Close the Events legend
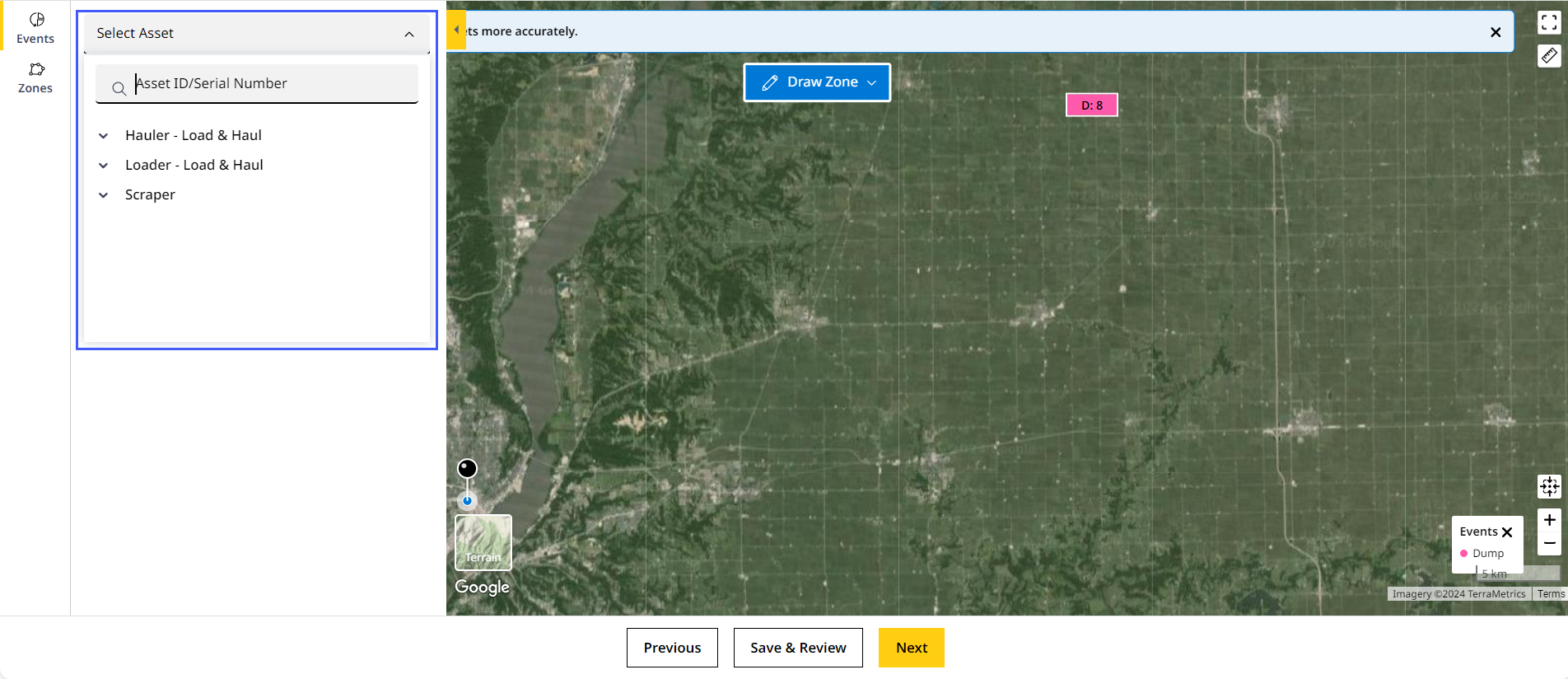 pyautogui.click(x=1507, y=532)
